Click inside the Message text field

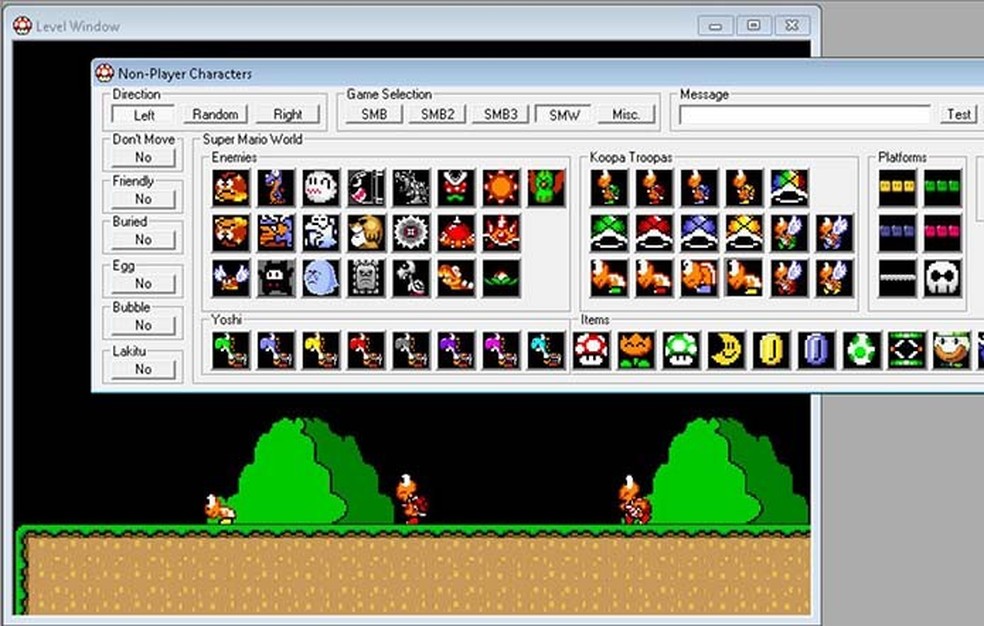point(800,114)
